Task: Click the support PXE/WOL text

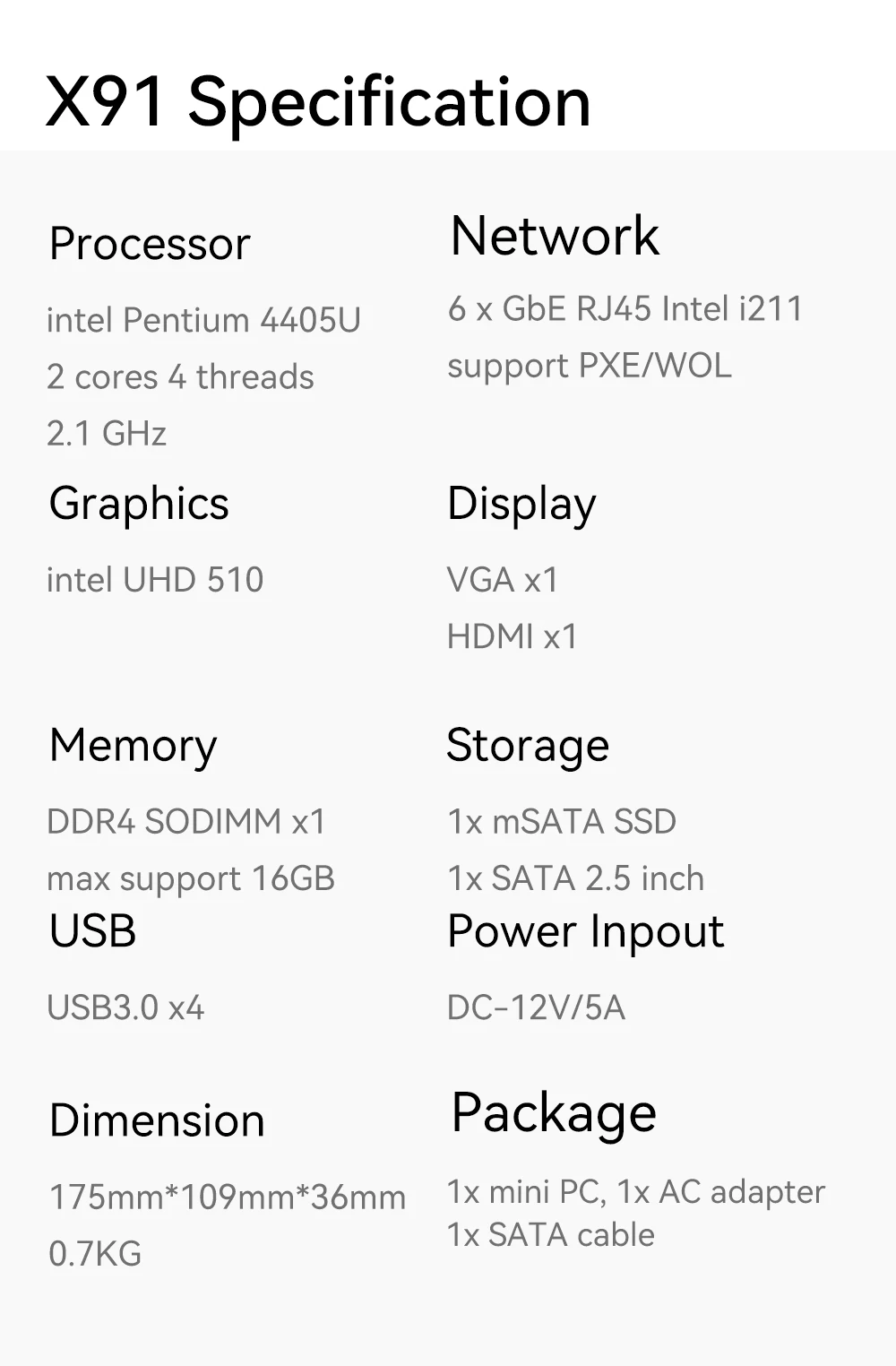Action: point(589,366)
